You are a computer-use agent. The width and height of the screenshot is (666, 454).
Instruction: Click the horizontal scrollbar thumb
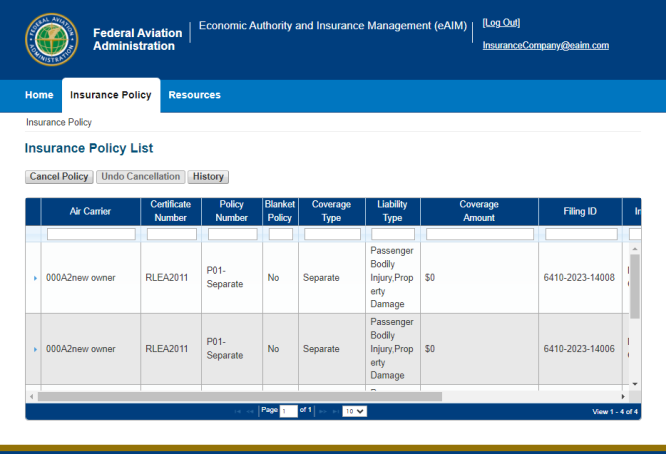[240, 397]
